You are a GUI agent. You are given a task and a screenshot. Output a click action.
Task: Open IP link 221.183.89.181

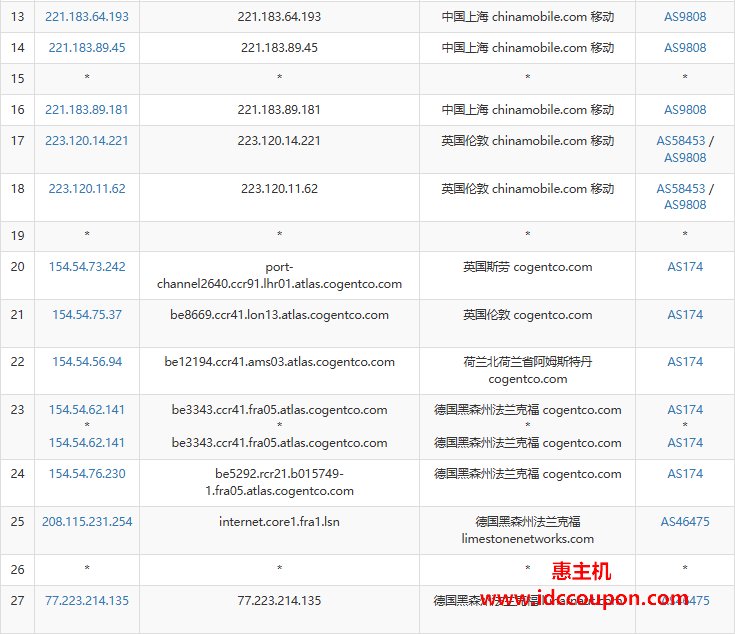pyautogui.click(x=87, y=110)
